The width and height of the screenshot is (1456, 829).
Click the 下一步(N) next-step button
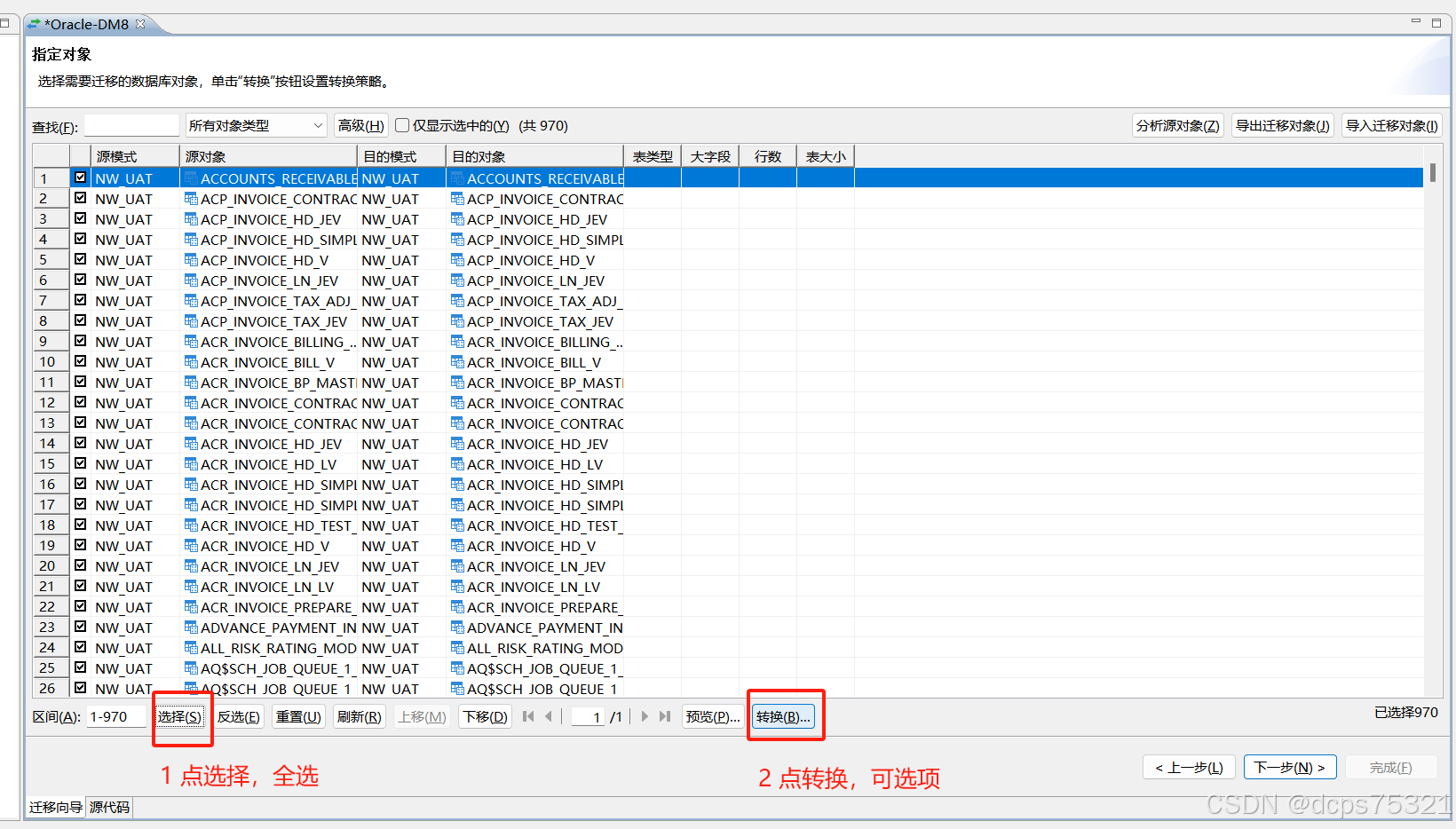(x=1289, y=767)
